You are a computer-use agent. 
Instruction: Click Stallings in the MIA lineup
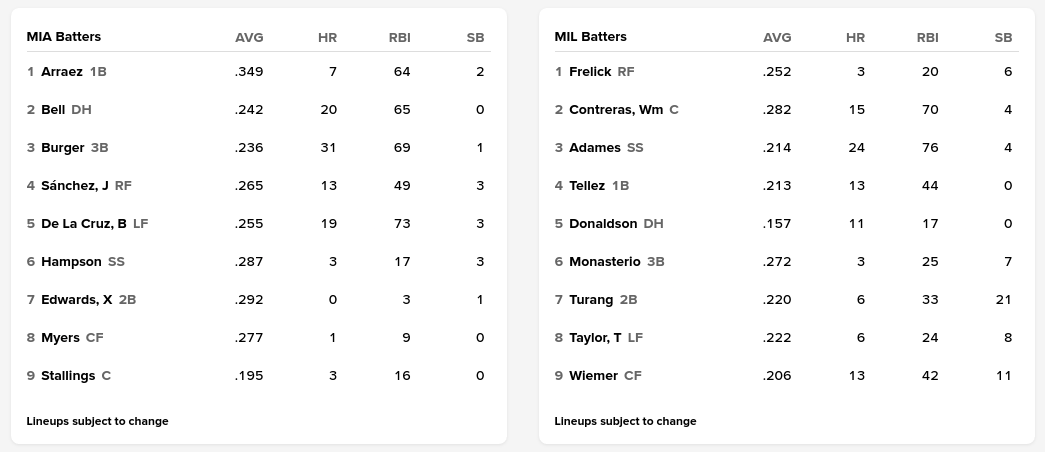pyautogui.click(x=68, y=376)
